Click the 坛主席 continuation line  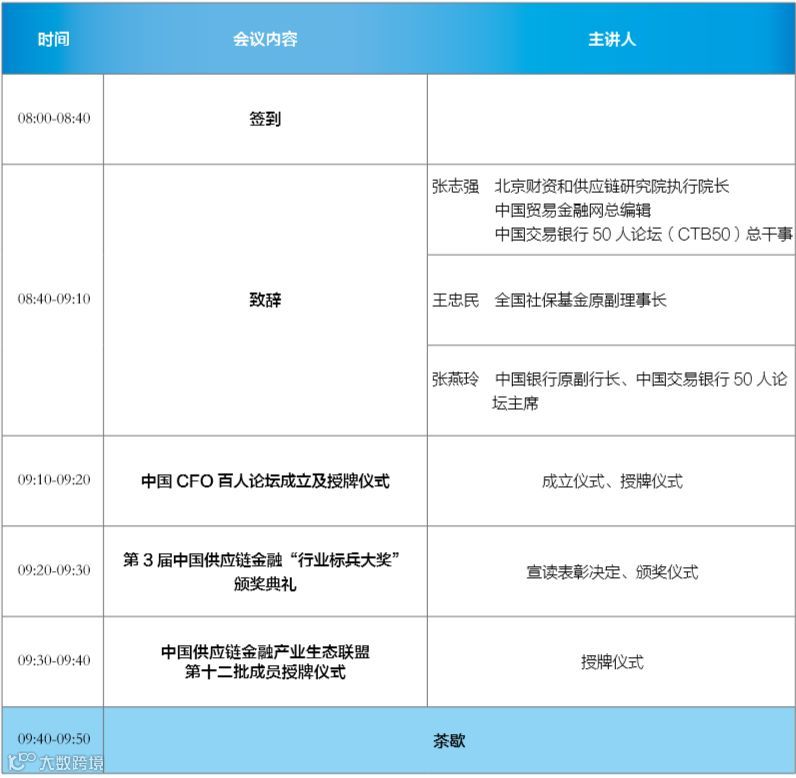515,403
